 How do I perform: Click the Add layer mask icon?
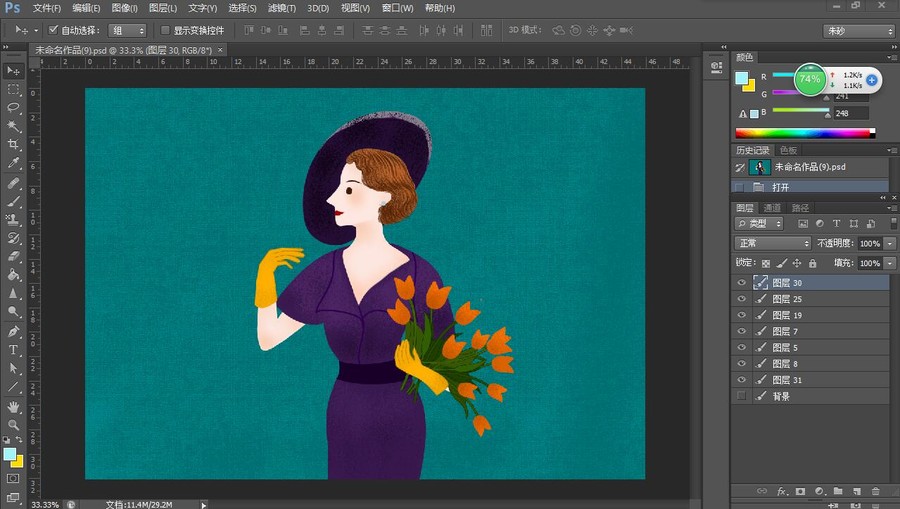point(801,491)
